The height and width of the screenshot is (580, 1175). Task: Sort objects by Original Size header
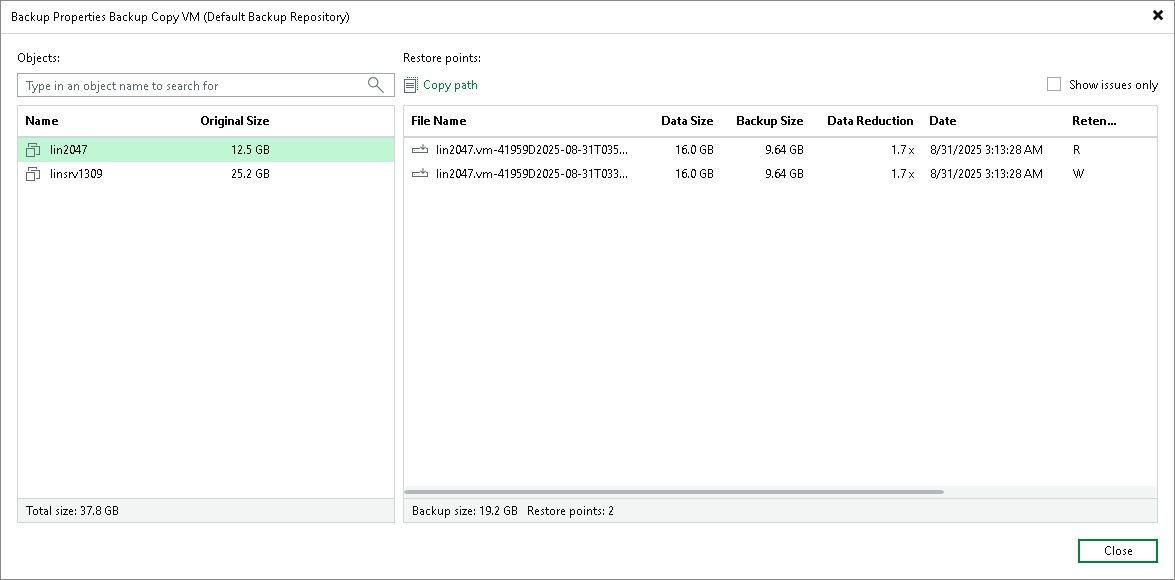(235, 121)
